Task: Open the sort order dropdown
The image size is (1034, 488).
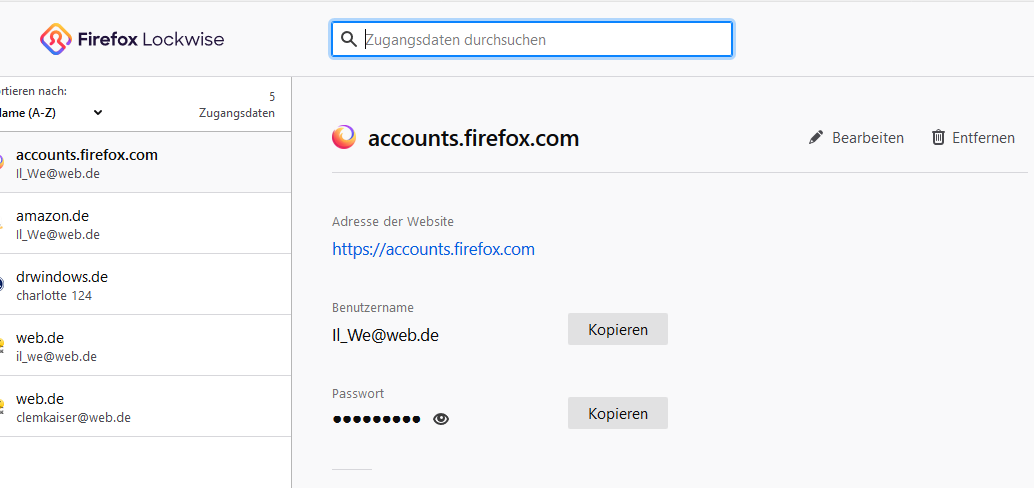Action: (50, 112)
